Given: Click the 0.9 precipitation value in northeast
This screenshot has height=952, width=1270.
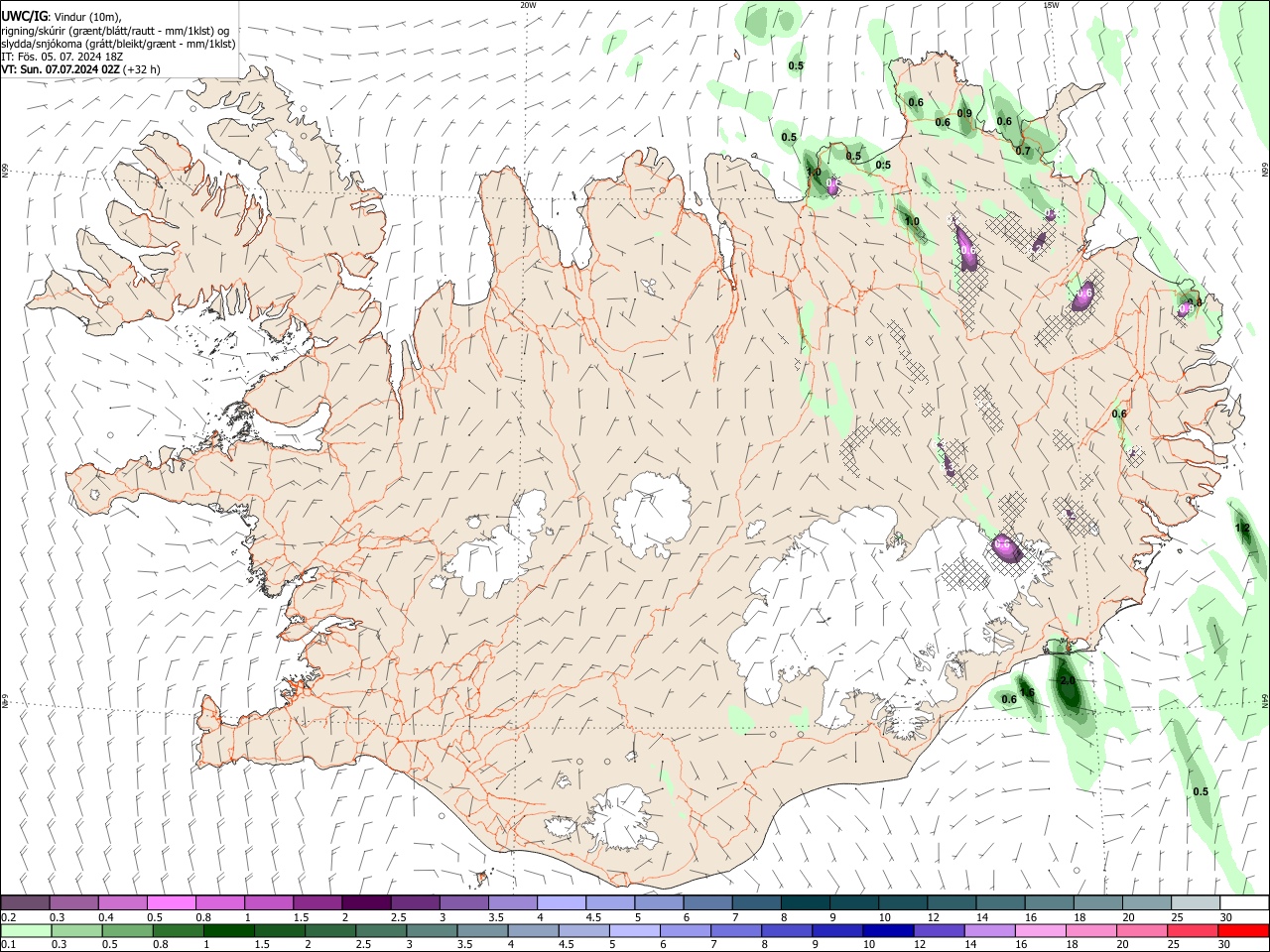Looking at the screenshot, I should [964, 114].
